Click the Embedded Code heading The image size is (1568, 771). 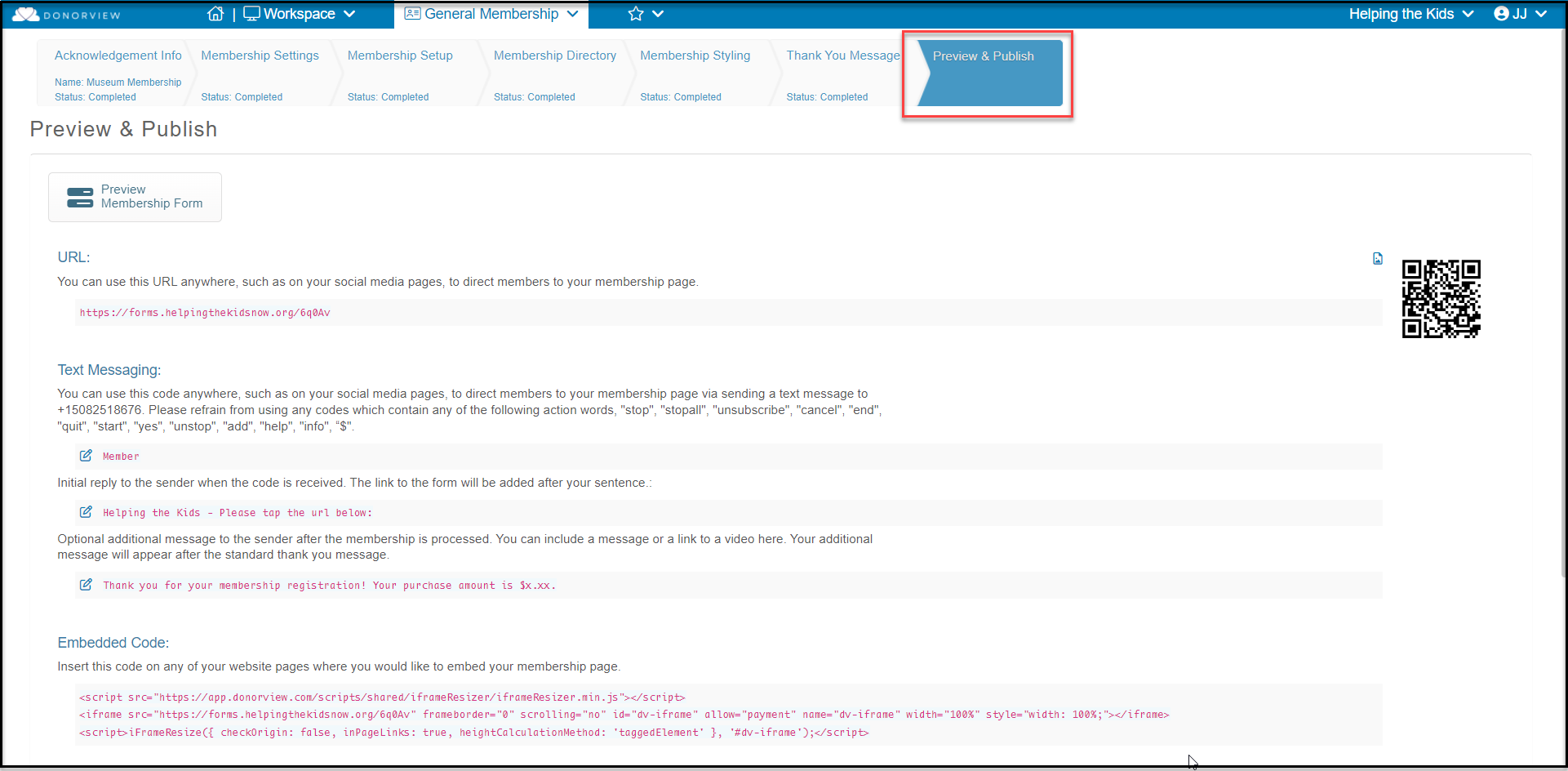click(113, 643)
